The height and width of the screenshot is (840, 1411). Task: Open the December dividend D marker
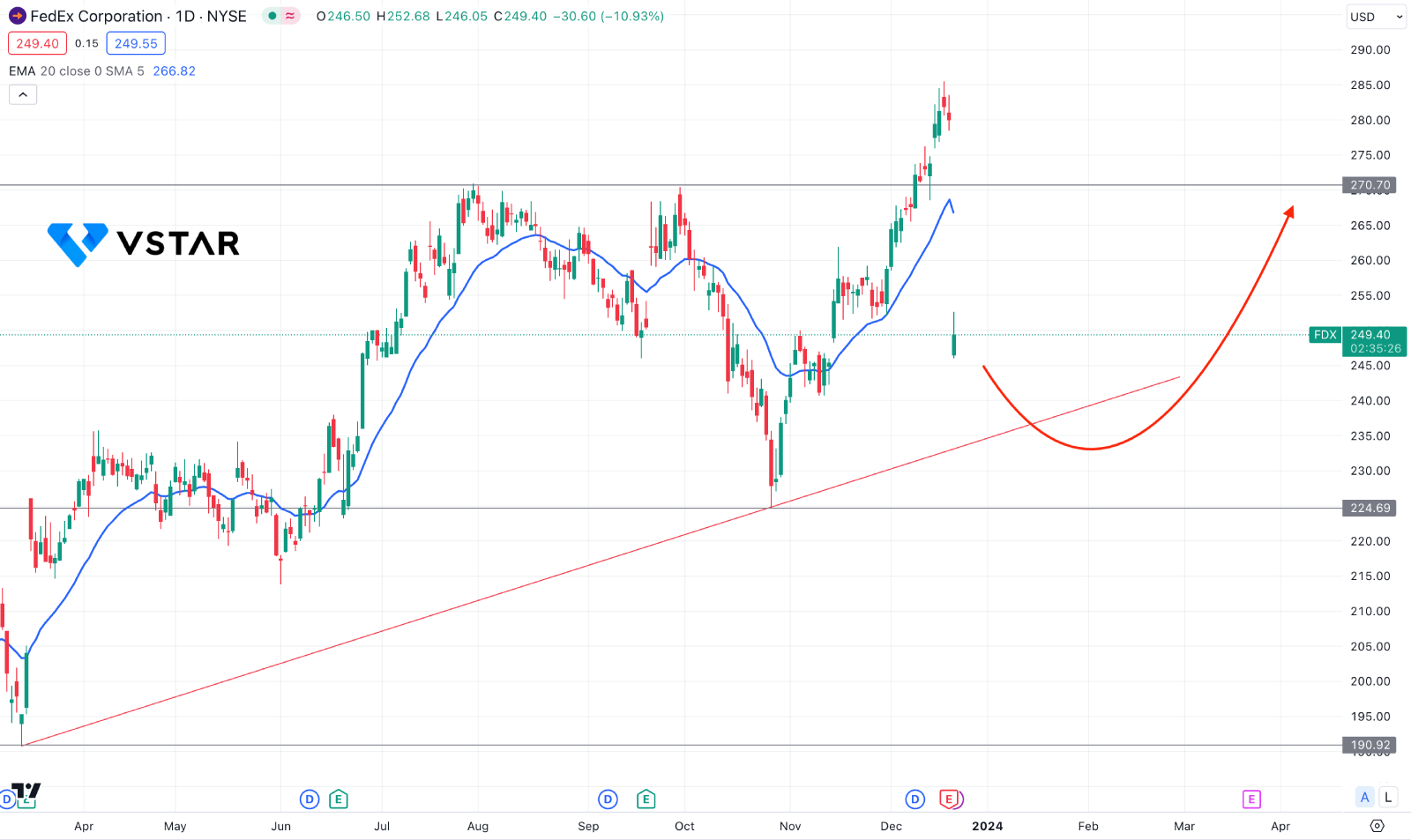(915, 799)
